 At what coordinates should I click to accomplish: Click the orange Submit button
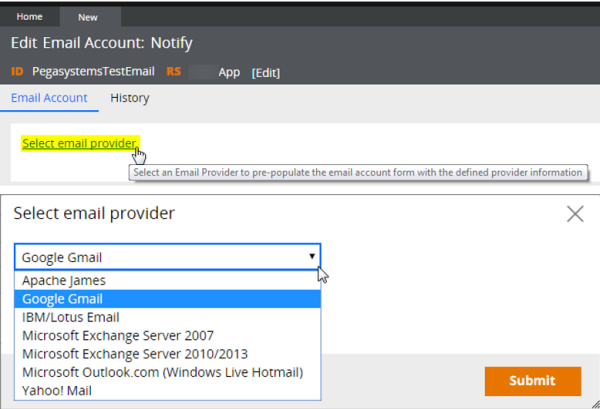[x=533, y=381]
